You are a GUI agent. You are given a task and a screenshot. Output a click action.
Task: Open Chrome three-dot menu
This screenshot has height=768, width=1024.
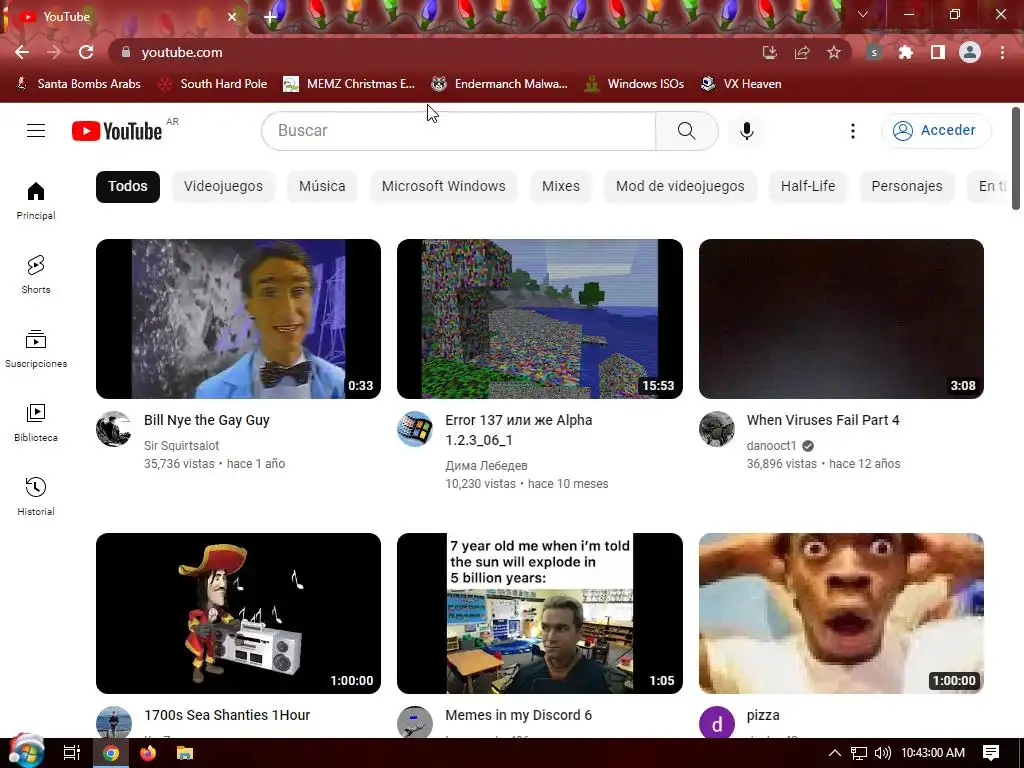[x=1002, y=52]
